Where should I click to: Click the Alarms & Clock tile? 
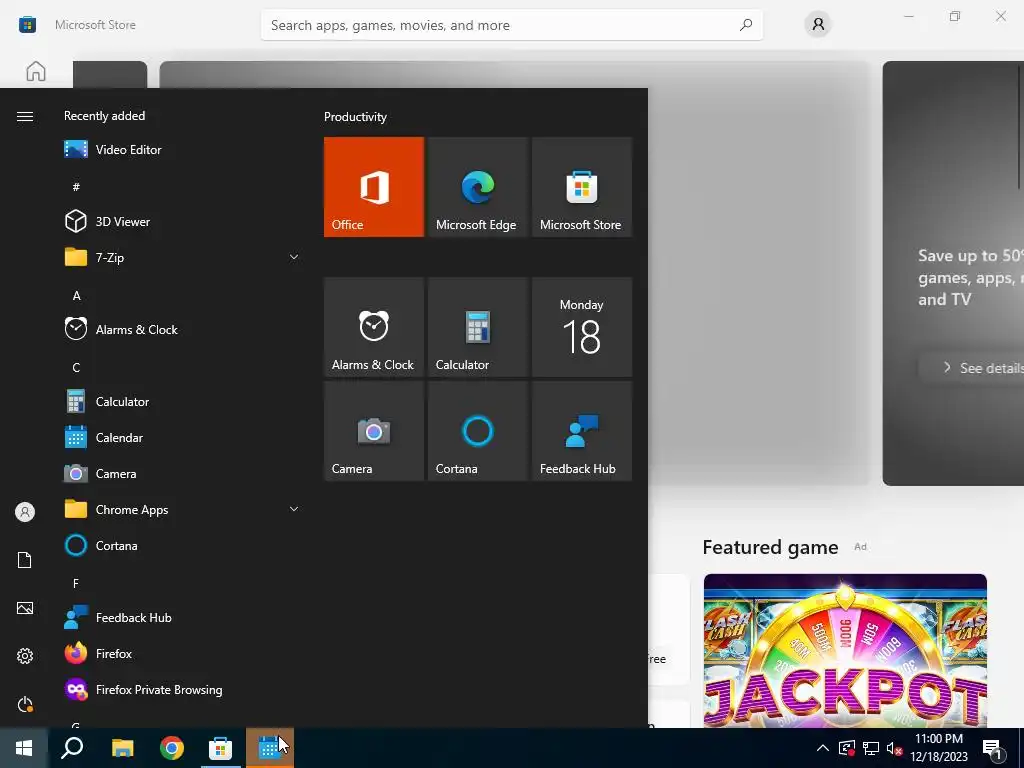pos(374,327)
